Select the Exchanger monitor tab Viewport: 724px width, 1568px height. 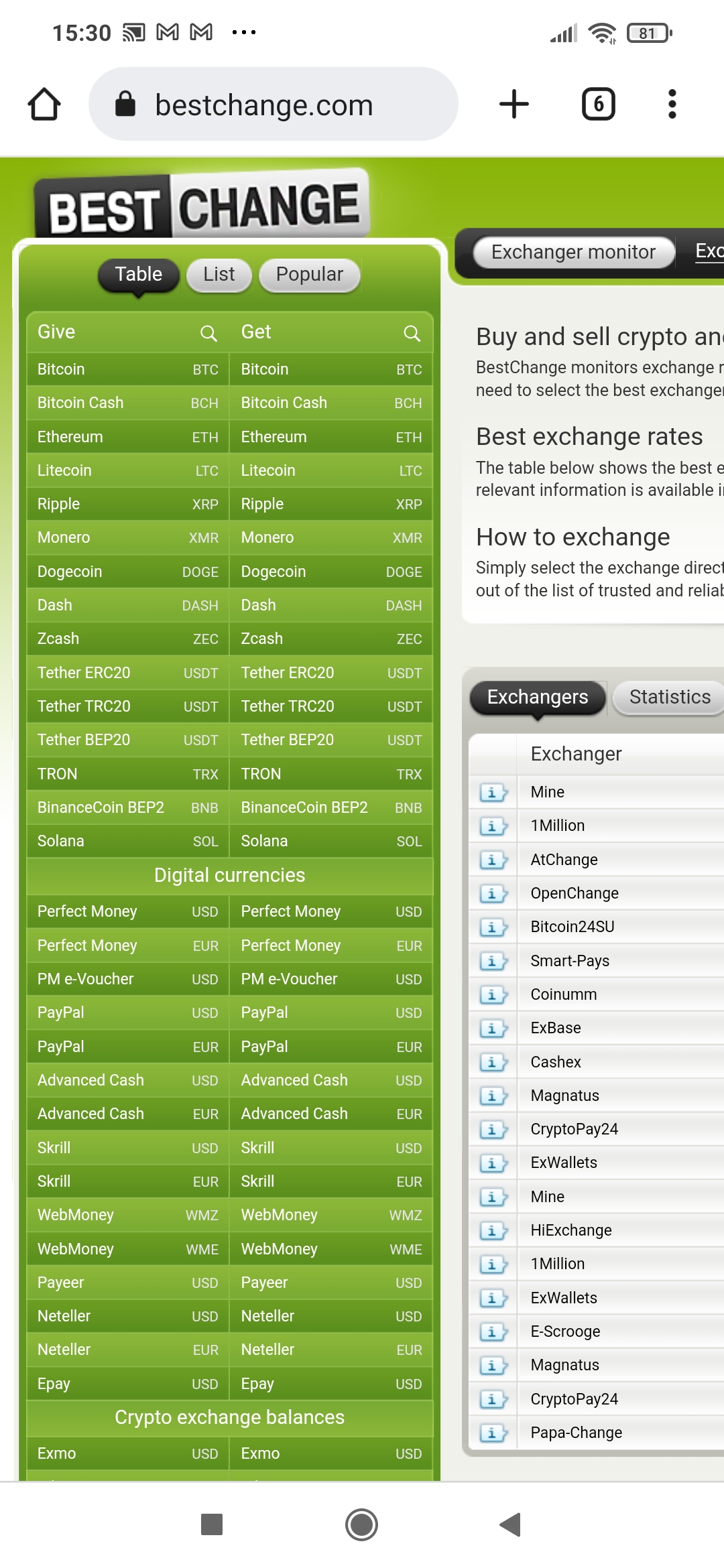click(x=573, y=252)
